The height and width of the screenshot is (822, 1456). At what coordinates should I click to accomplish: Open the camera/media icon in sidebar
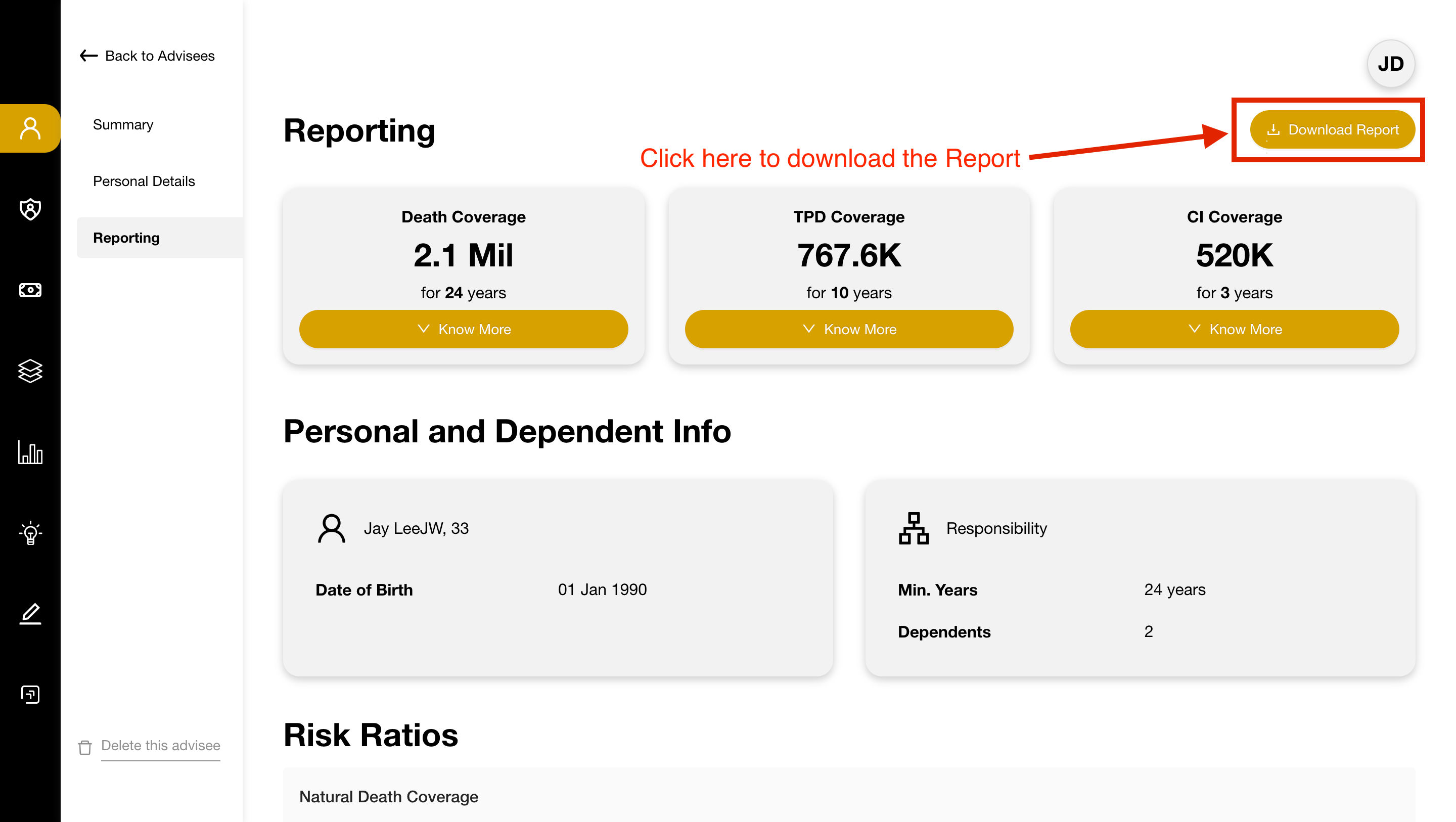coord(30,290)
